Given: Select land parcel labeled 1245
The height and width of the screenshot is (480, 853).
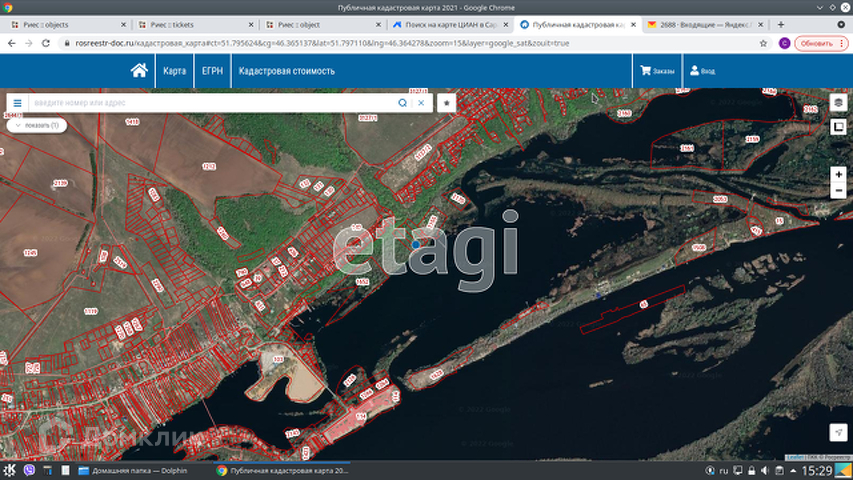Looking at the screenshot, I should [x=30, y=253].
